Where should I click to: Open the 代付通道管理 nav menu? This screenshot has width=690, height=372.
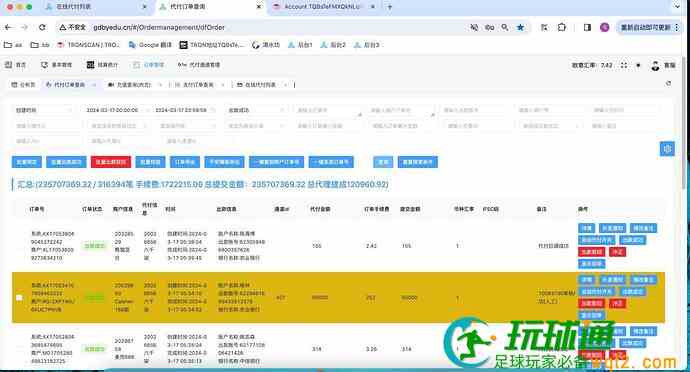coord(199,65)
